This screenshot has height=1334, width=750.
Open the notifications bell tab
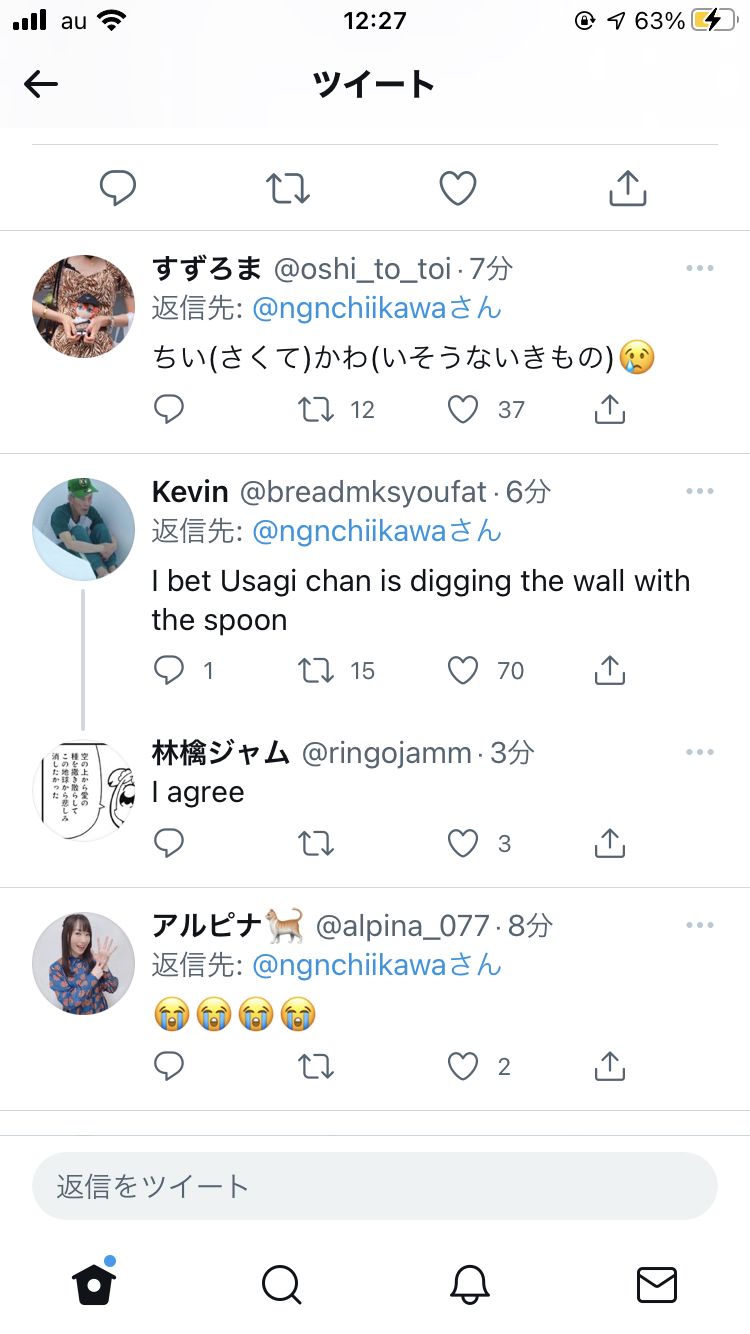tap(469, 1284)
